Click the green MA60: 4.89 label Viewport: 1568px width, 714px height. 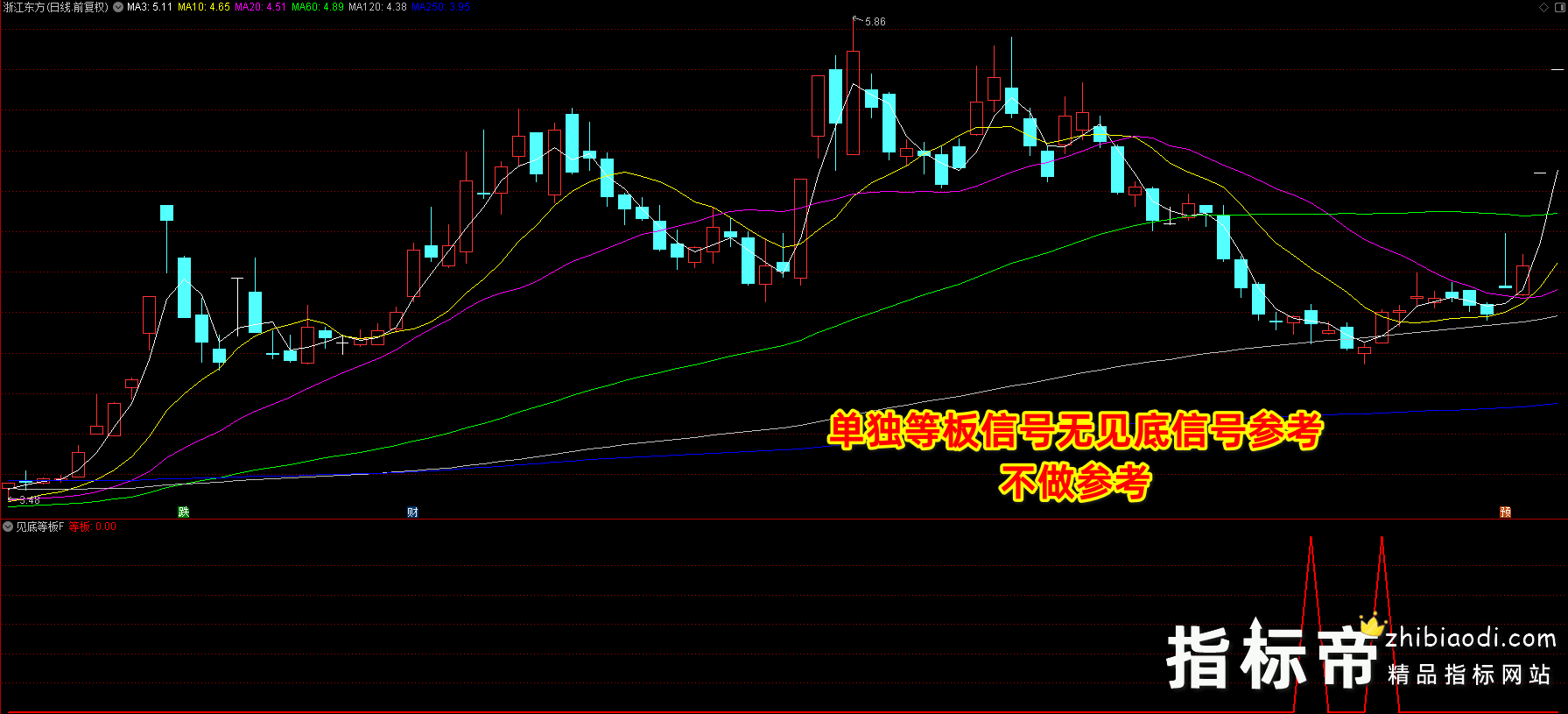[317, 7]
